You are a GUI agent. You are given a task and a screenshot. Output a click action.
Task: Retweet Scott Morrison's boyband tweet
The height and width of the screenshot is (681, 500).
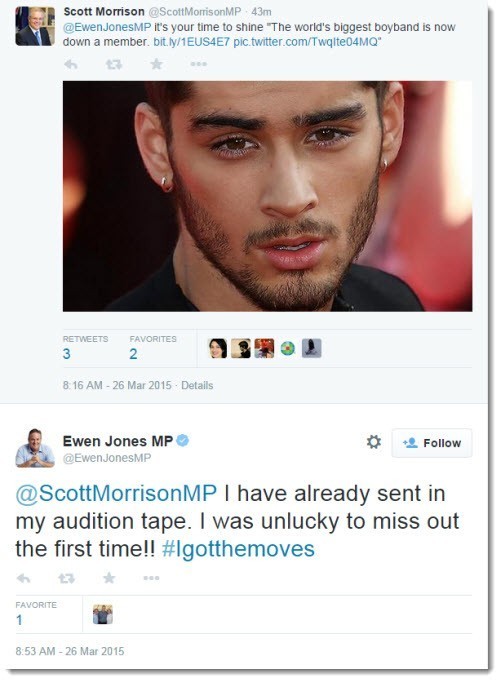pos(114,65)
